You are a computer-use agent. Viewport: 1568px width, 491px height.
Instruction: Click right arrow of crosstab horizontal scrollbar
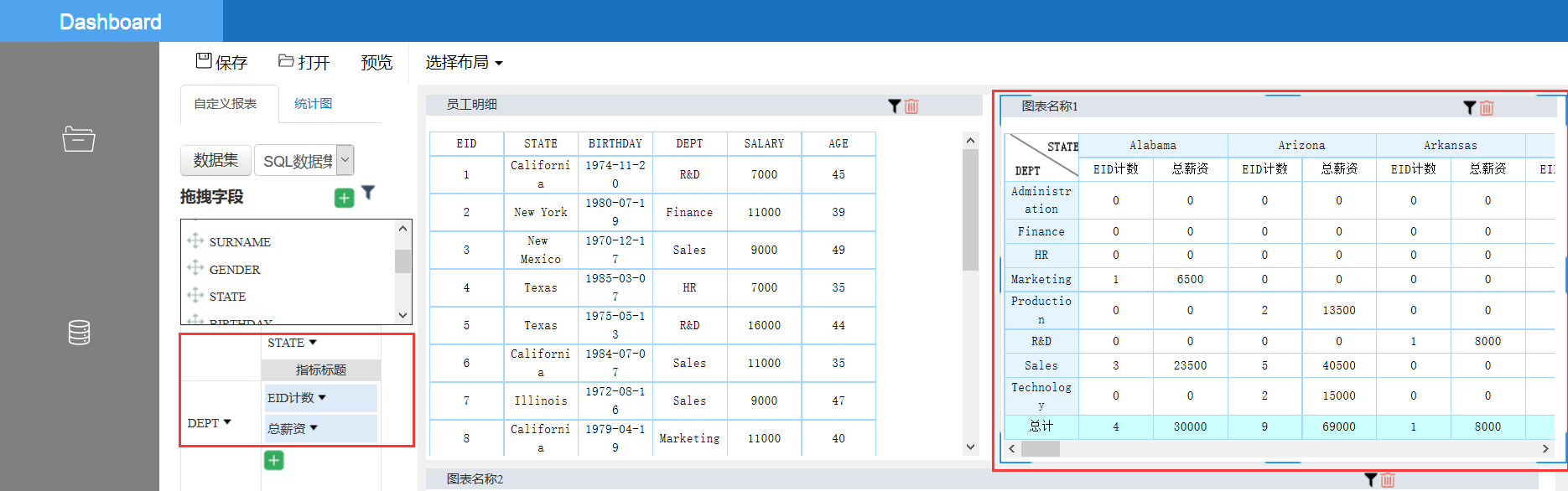tap(1545, 448)
